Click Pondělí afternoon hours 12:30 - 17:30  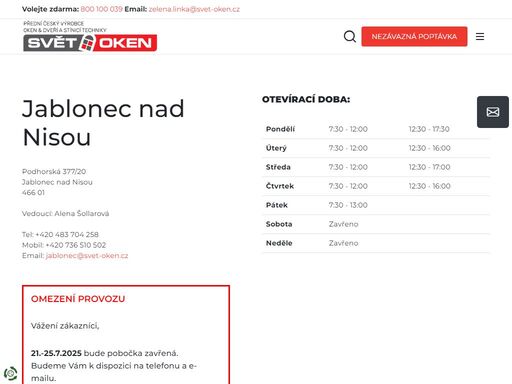429,129
